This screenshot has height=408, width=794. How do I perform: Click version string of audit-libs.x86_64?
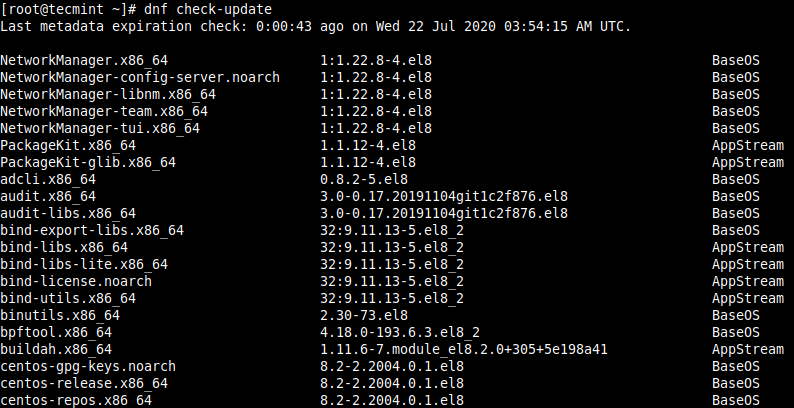[x=444, y=214]
